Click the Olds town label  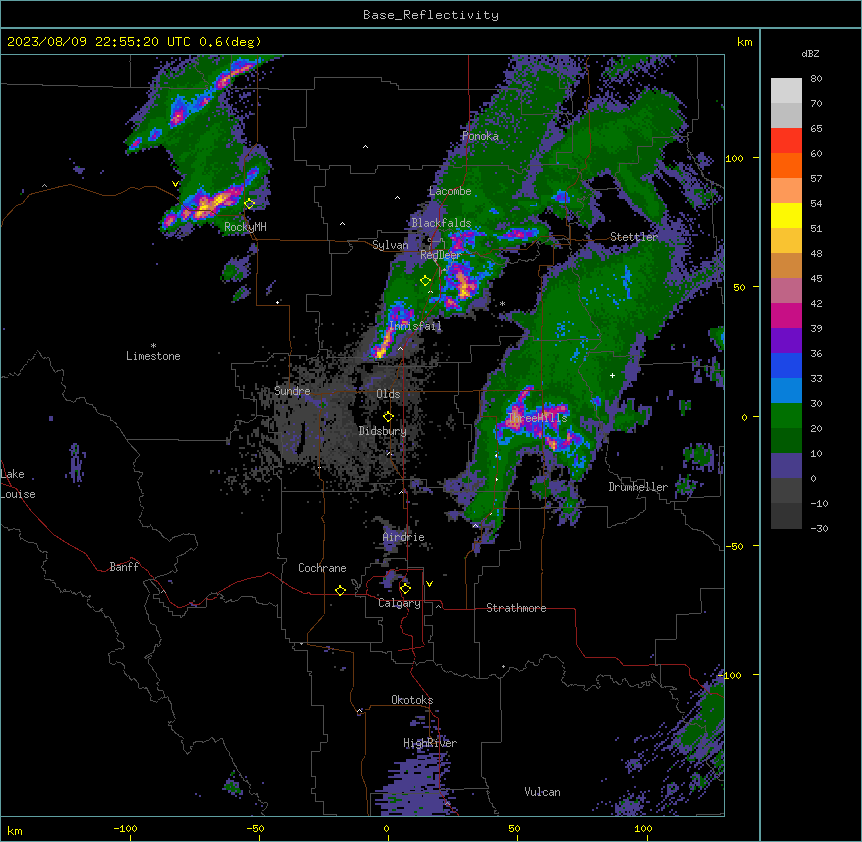388,394
